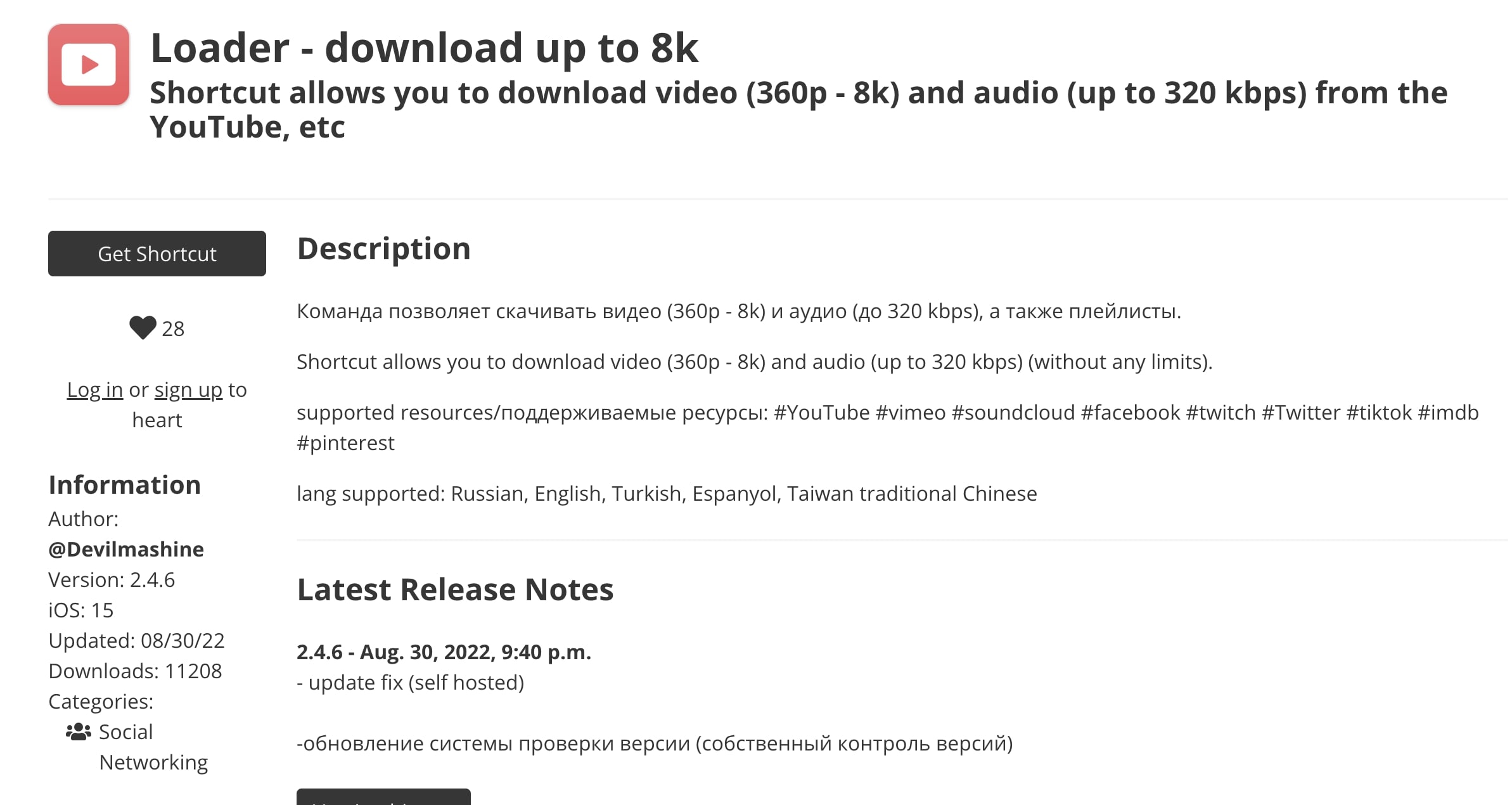Click the Description heading
This screenshot has height=805, width=1512.
click(383, 248)
